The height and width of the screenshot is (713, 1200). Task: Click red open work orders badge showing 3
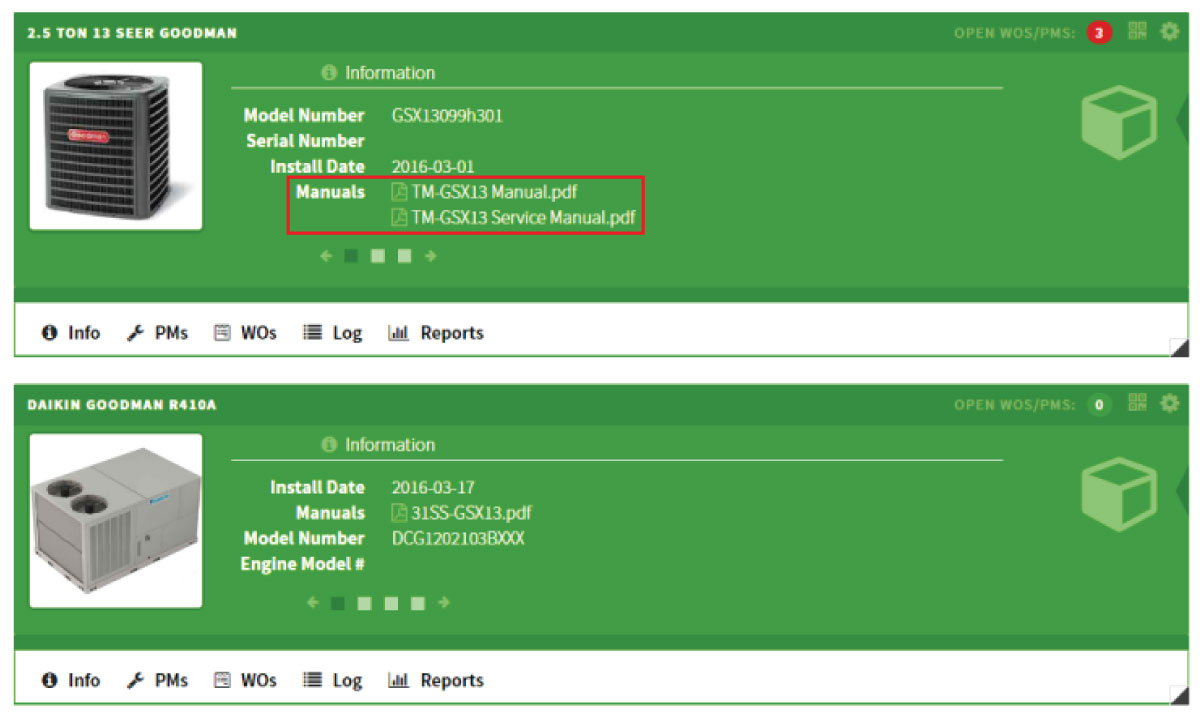point(1099,33)
